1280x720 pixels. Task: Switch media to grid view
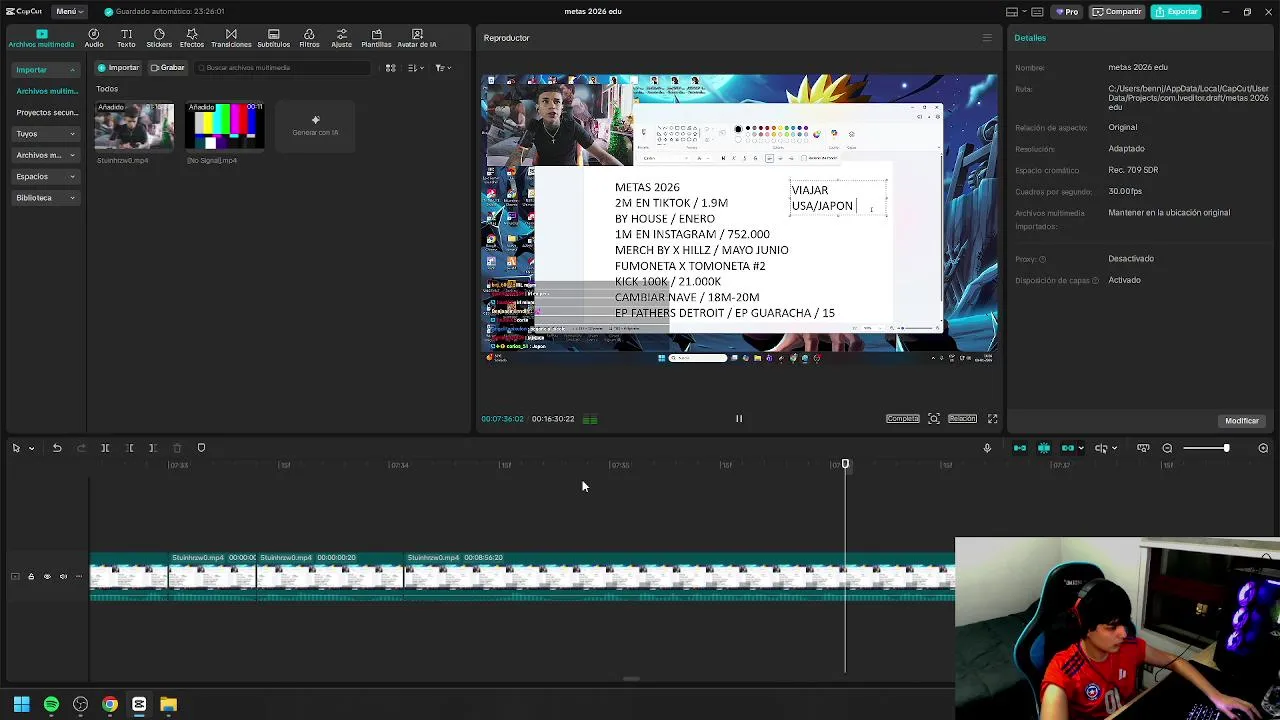click(391, 68)
